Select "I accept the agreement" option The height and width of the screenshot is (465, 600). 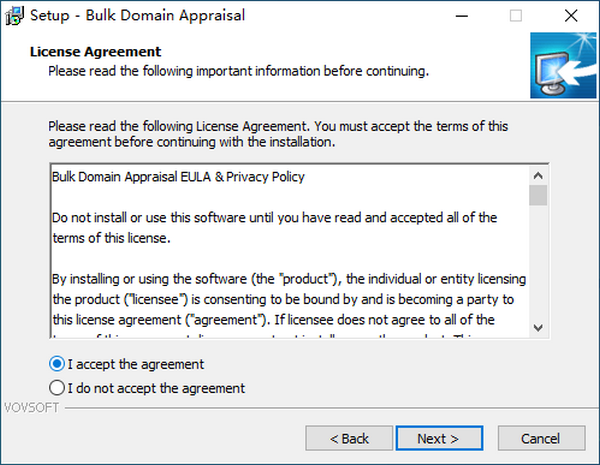point(57,364)
